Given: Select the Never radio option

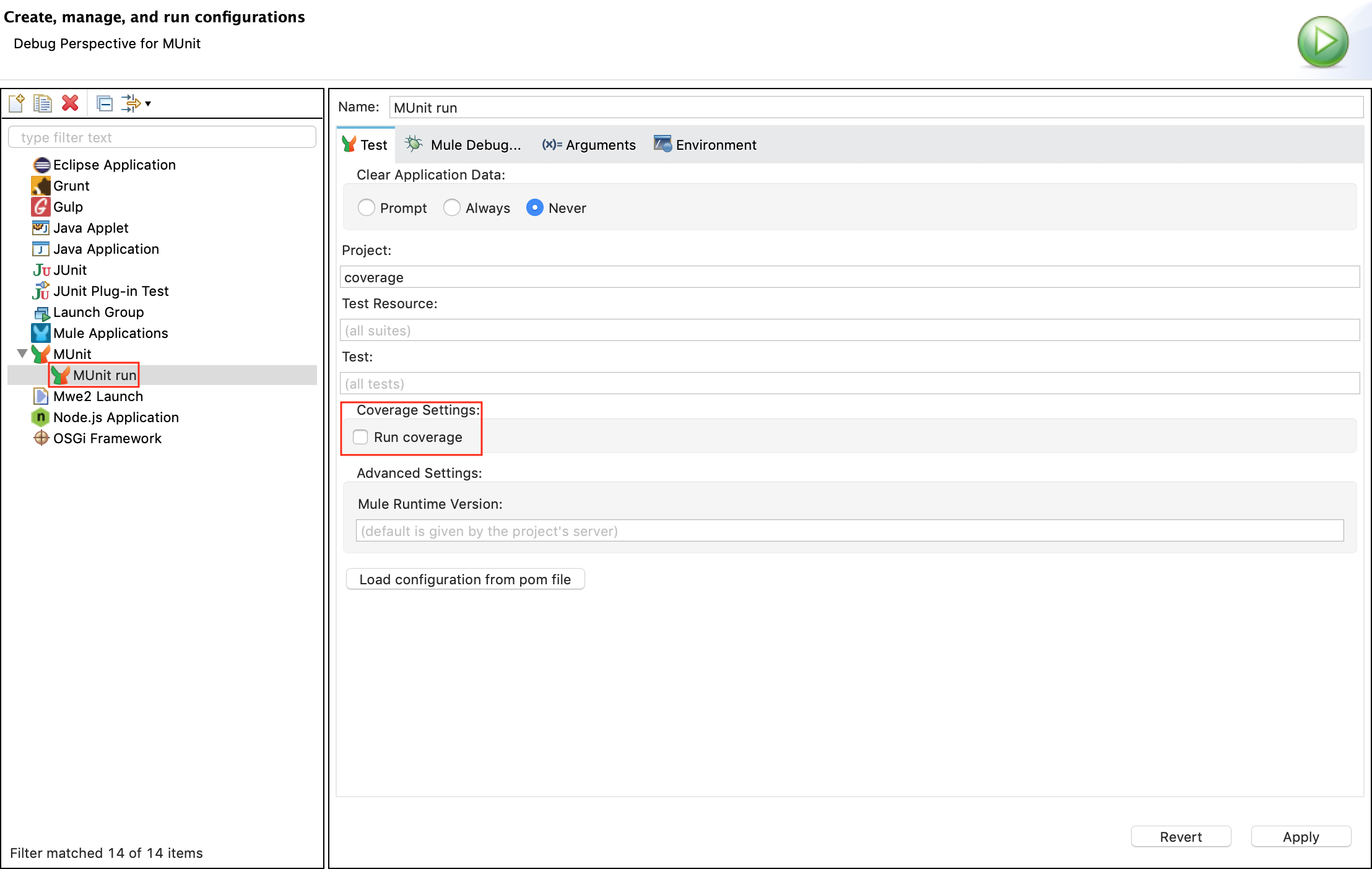Looking at the screenshot, I should point(535,207).
